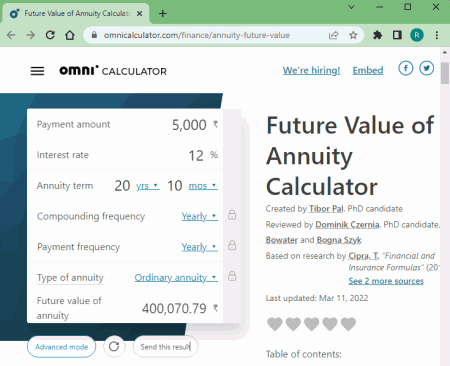Click the We're hiring! link

(311, 70)
